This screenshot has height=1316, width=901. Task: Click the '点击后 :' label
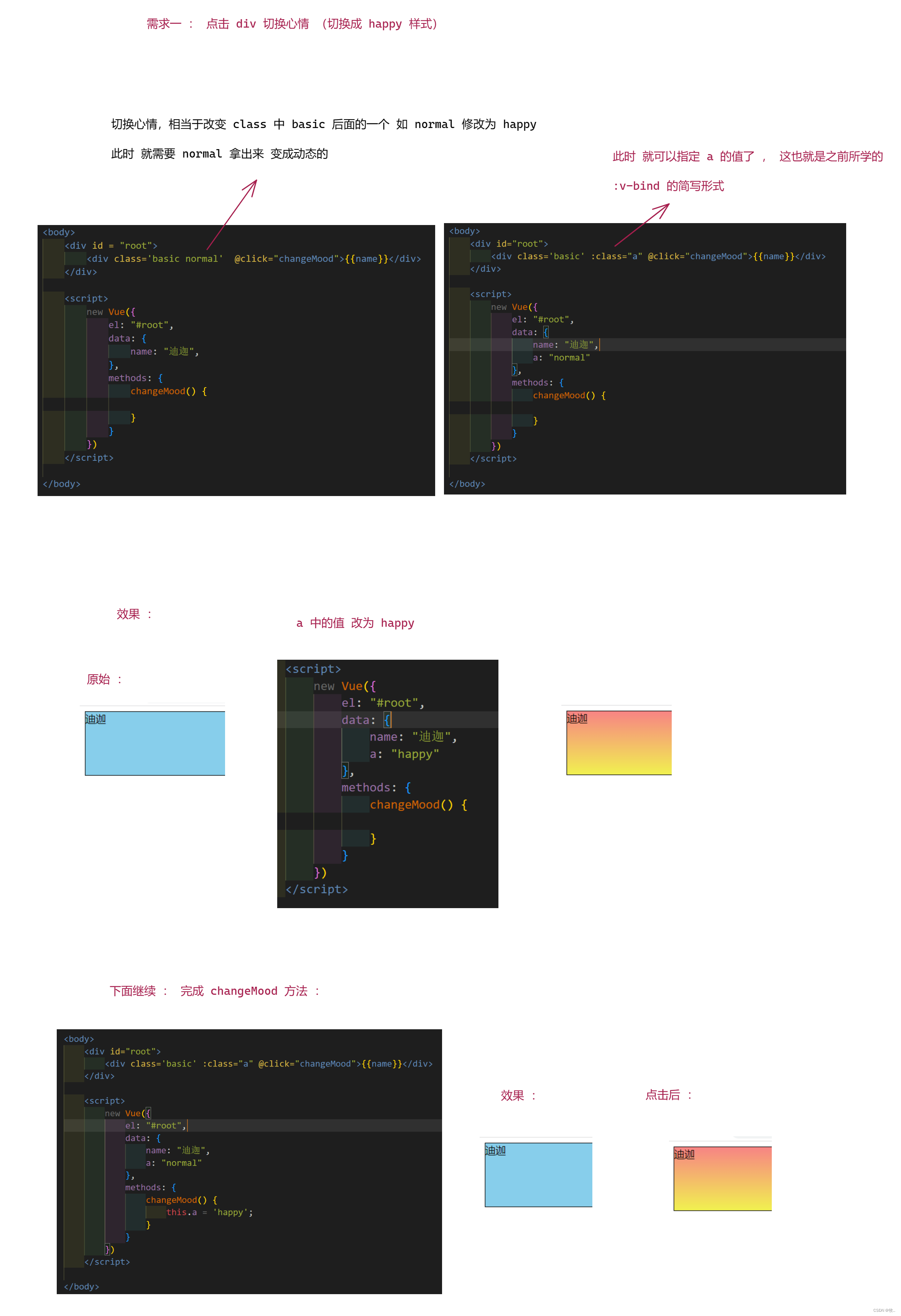pyautogui.click(x=669, y=1095)
